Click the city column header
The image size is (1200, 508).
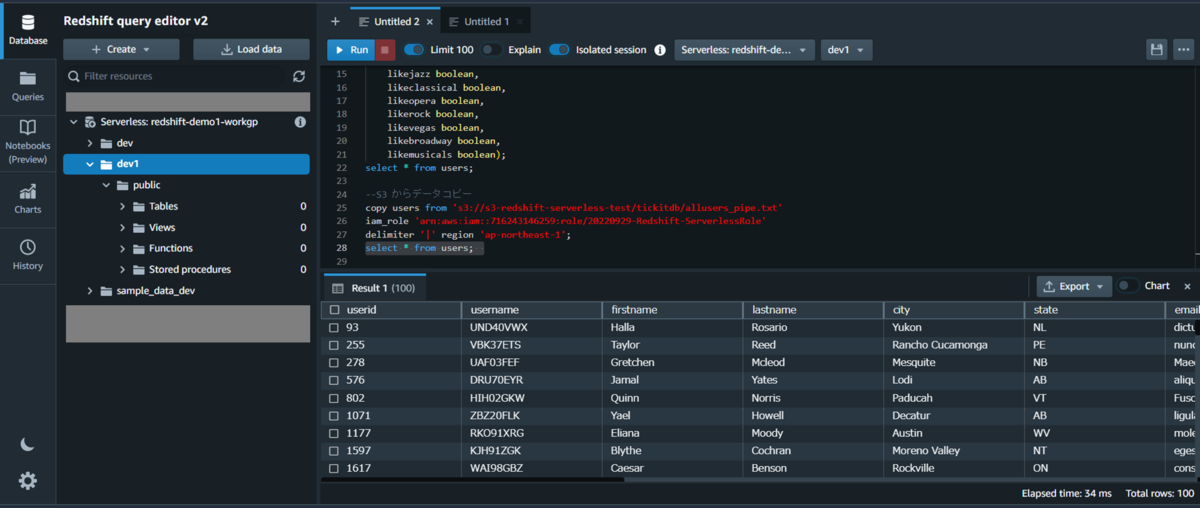coord(955,310)
